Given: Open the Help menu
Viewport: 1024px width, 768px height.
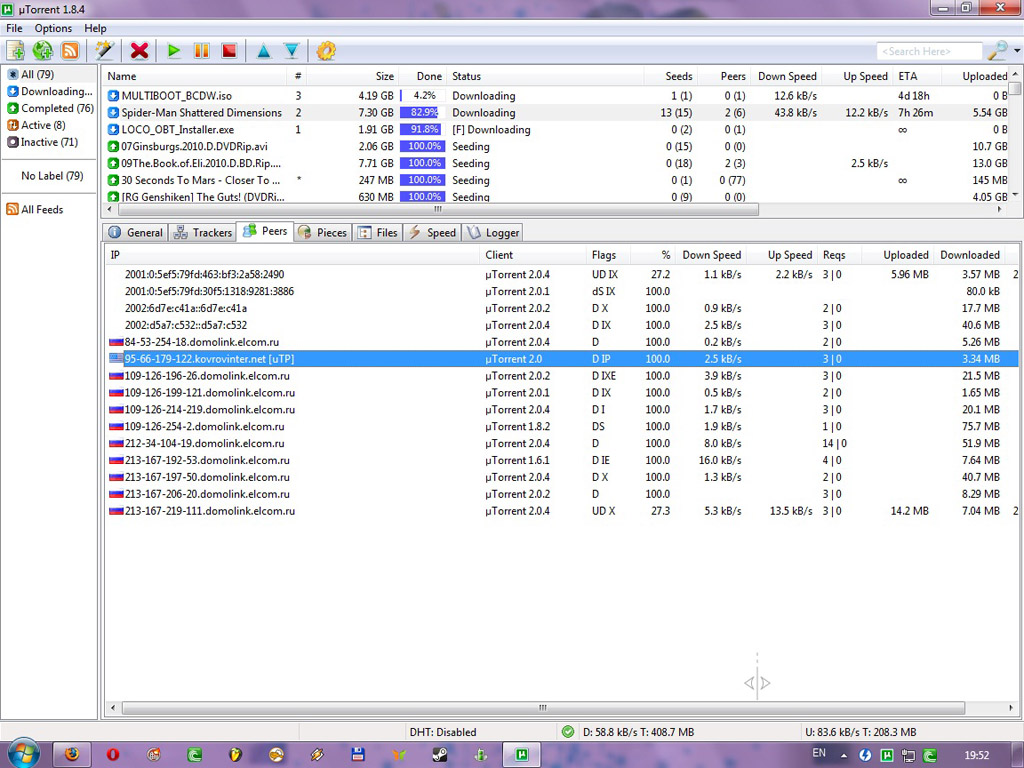Looking at the screenshot, I should point(95,28).
